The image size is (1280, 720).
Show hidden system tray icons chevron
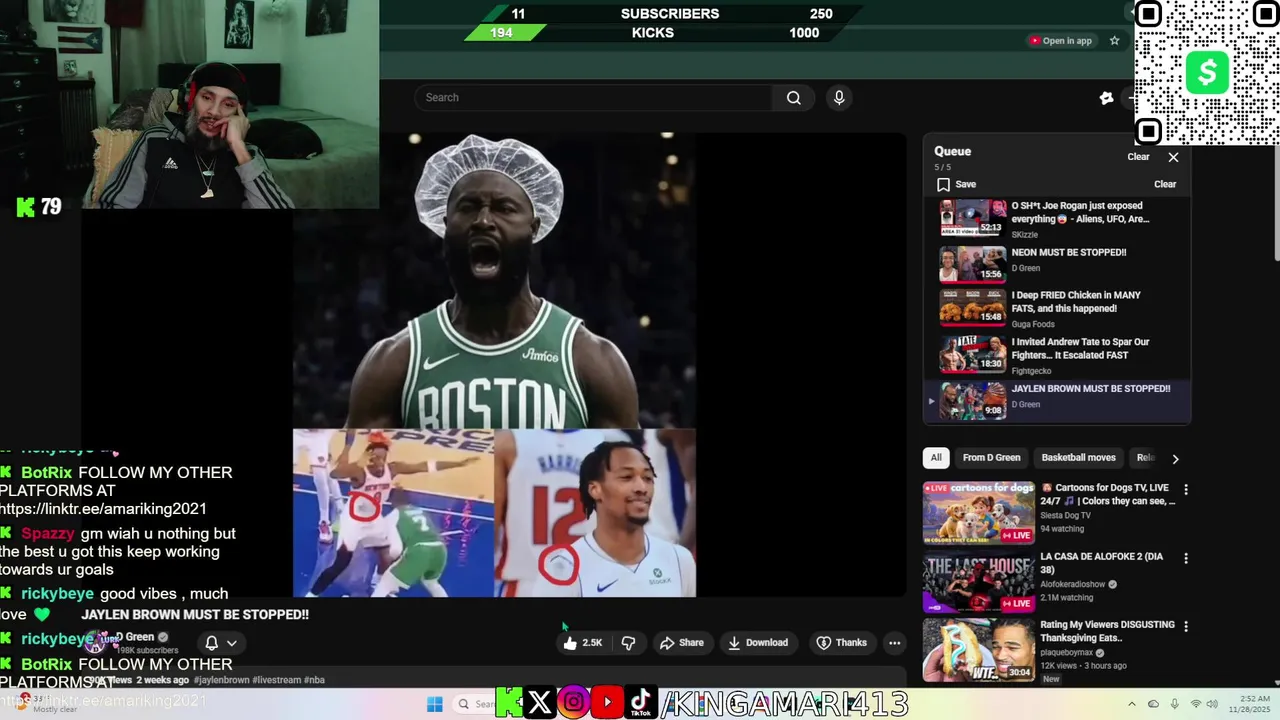(x=1131, y=704)
